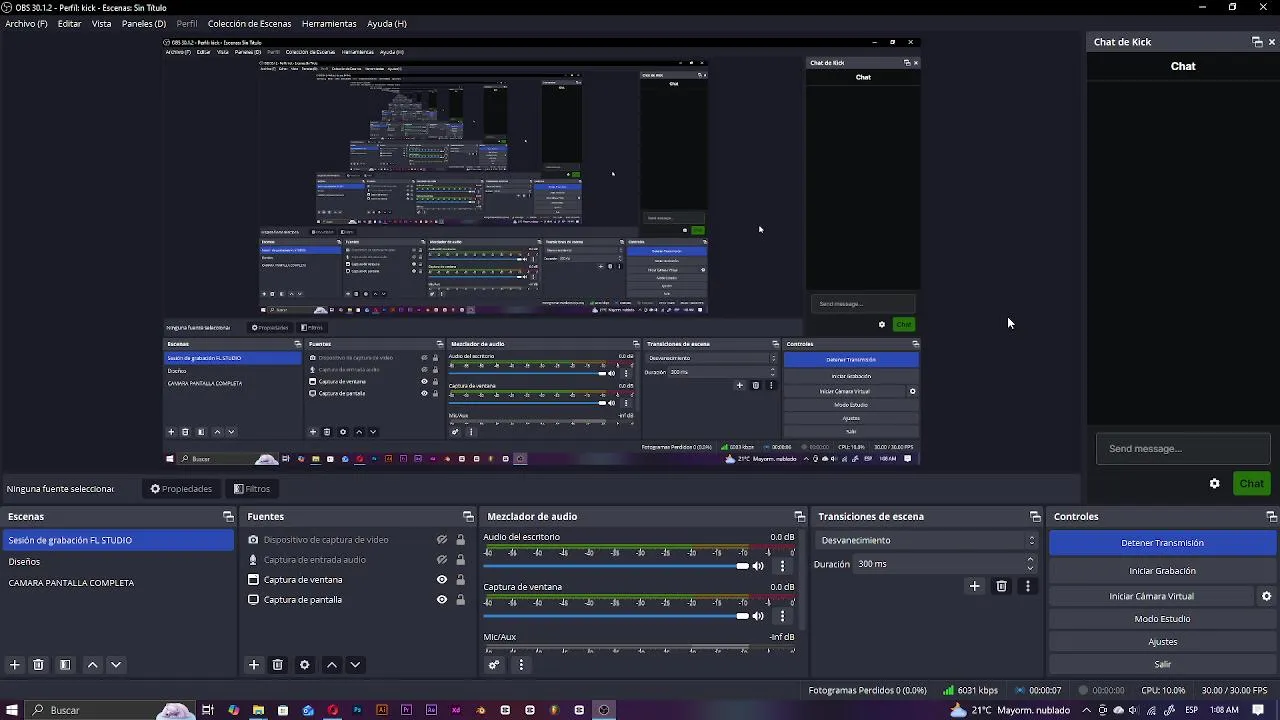Open audio mixer menu dots at bottom
This screenshot has width=1280, height=720.
[521, 665]
